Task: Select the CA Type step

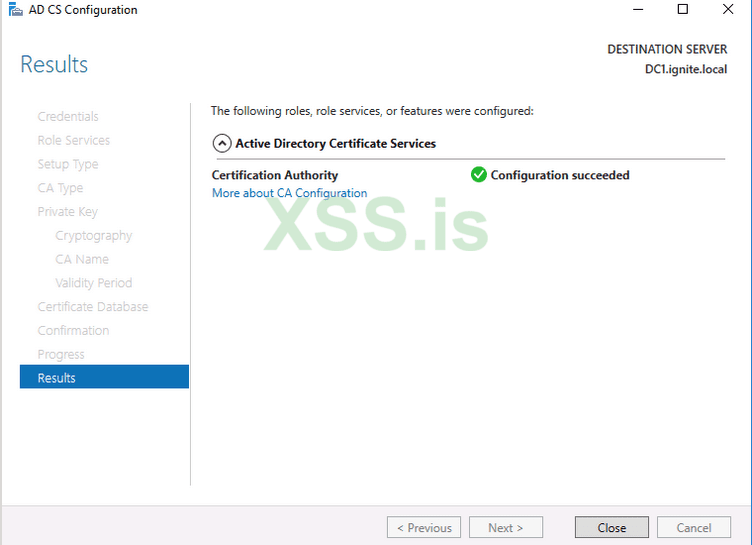Action: (x=60, y=188)
